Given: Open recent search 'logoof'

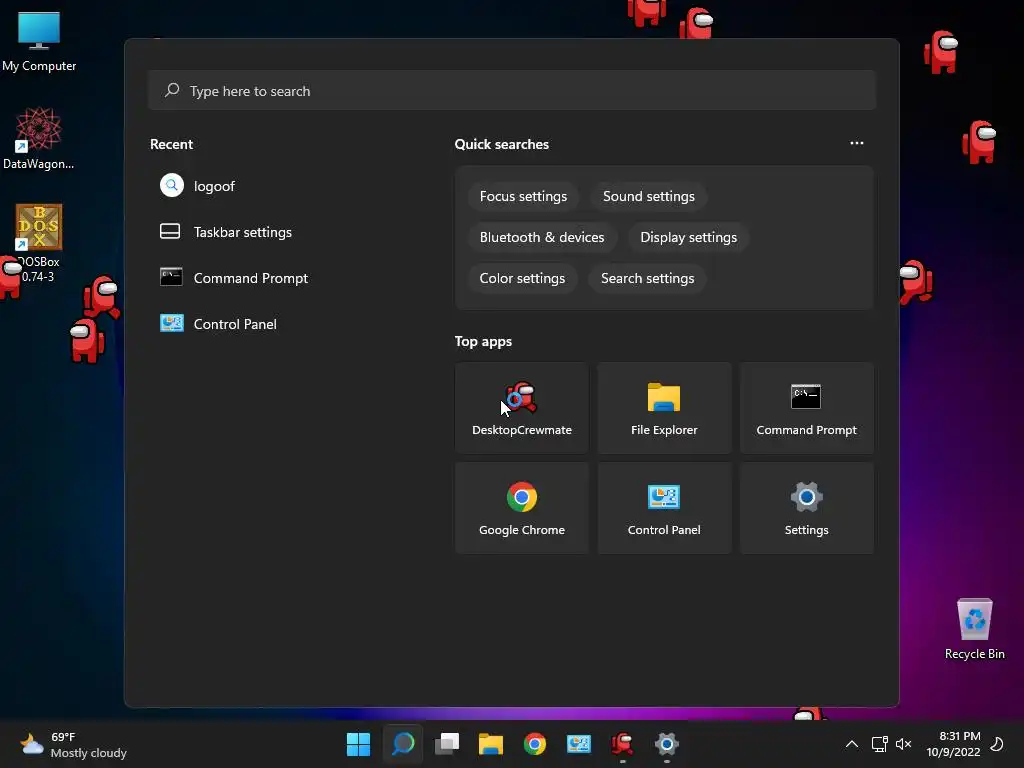Looking at the screenshot, I should pyautogui.click(x=214, y=186).
